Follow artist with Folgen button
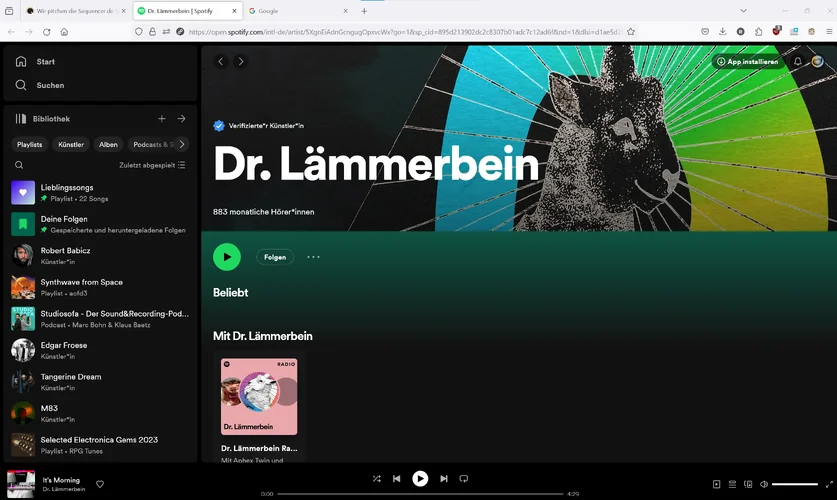The width and height of the screenshot is (837, 500). coord(275,257)
